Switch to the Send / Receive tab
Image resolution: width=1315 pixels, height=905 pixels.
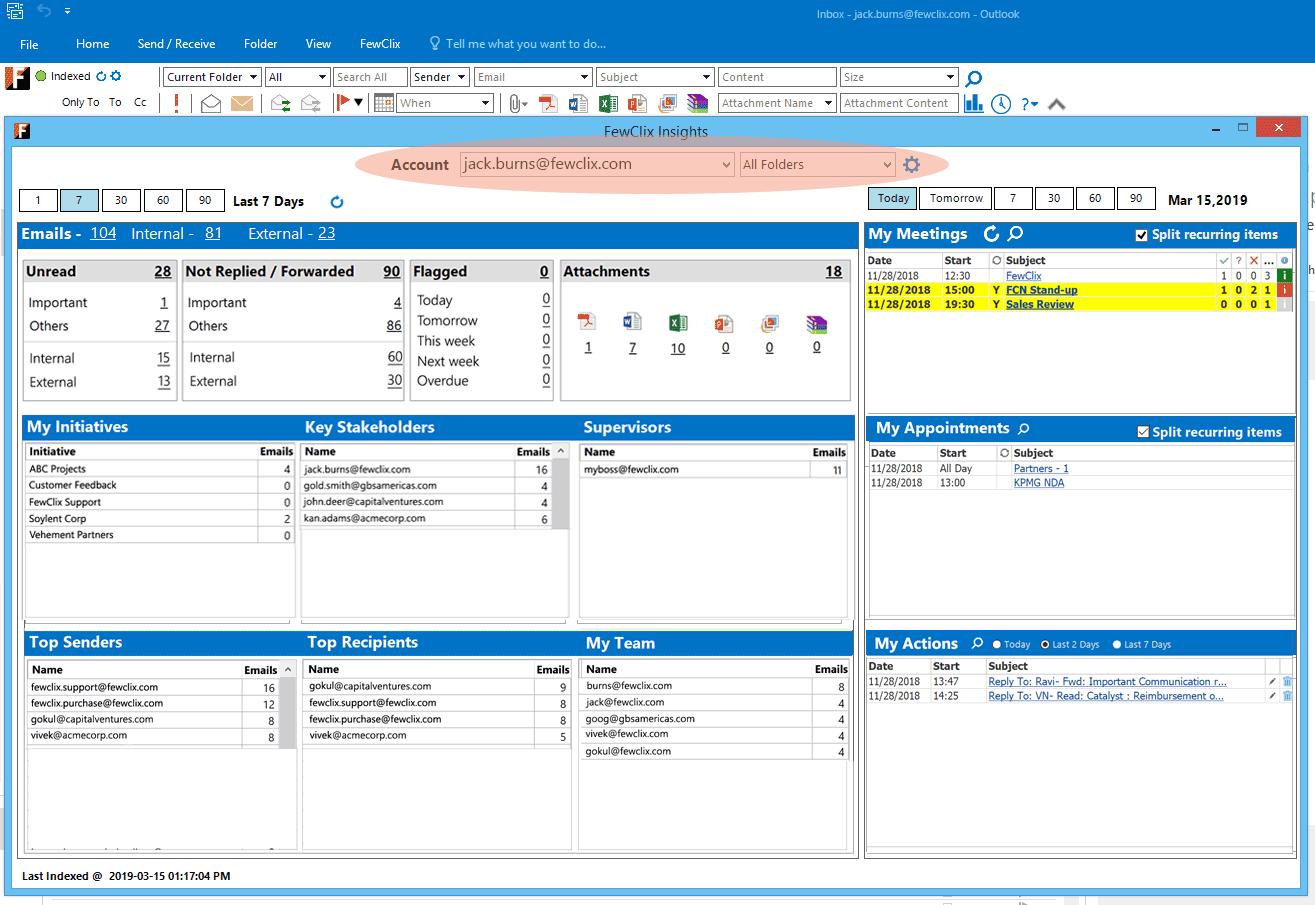(x=177, y=44)
